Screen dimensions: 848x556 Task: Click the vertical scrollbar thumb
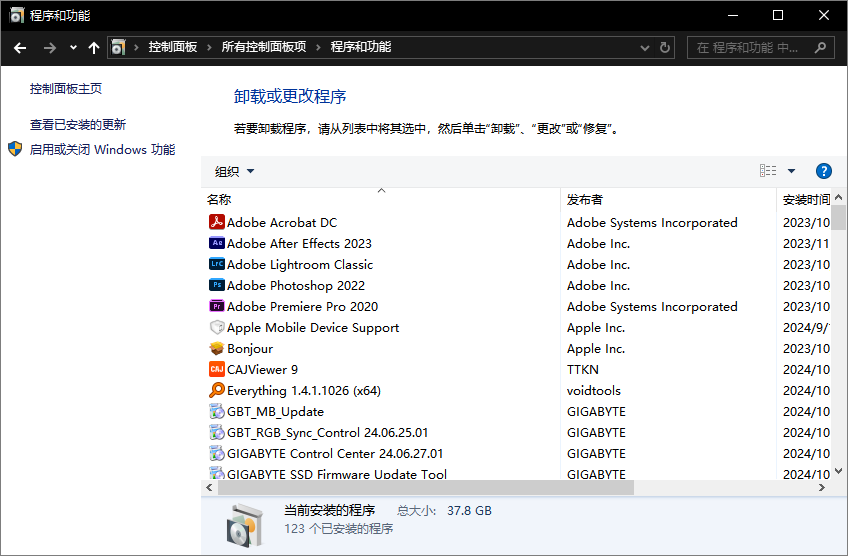click(838, 217)
